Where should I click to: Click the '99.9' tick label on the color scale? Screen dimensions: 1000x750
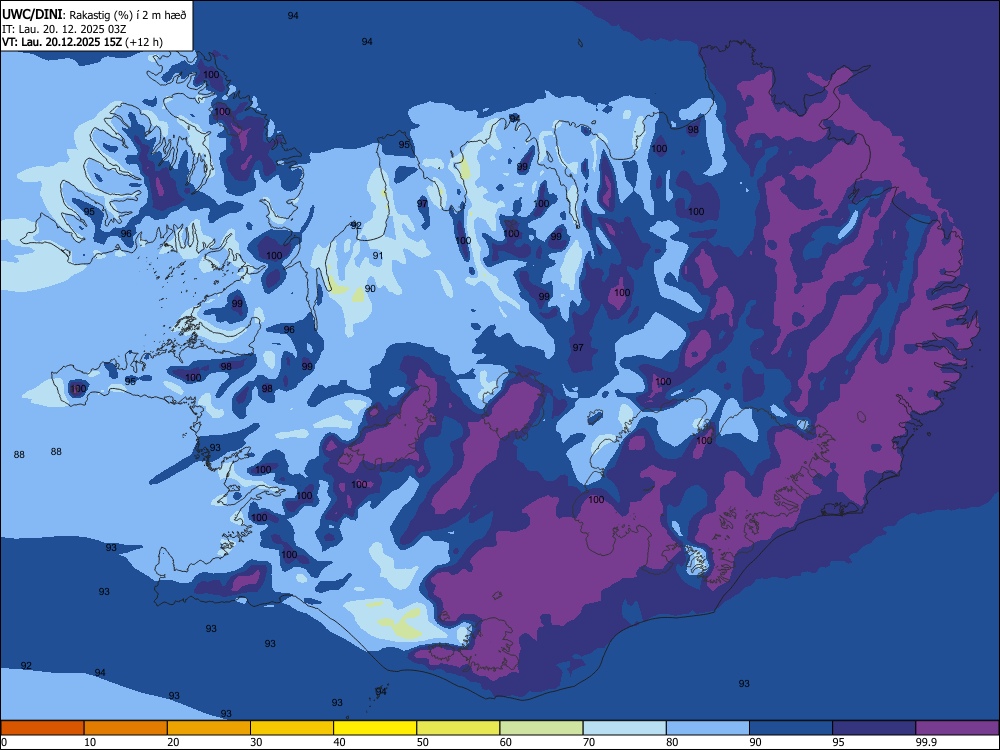coord(925,742)
